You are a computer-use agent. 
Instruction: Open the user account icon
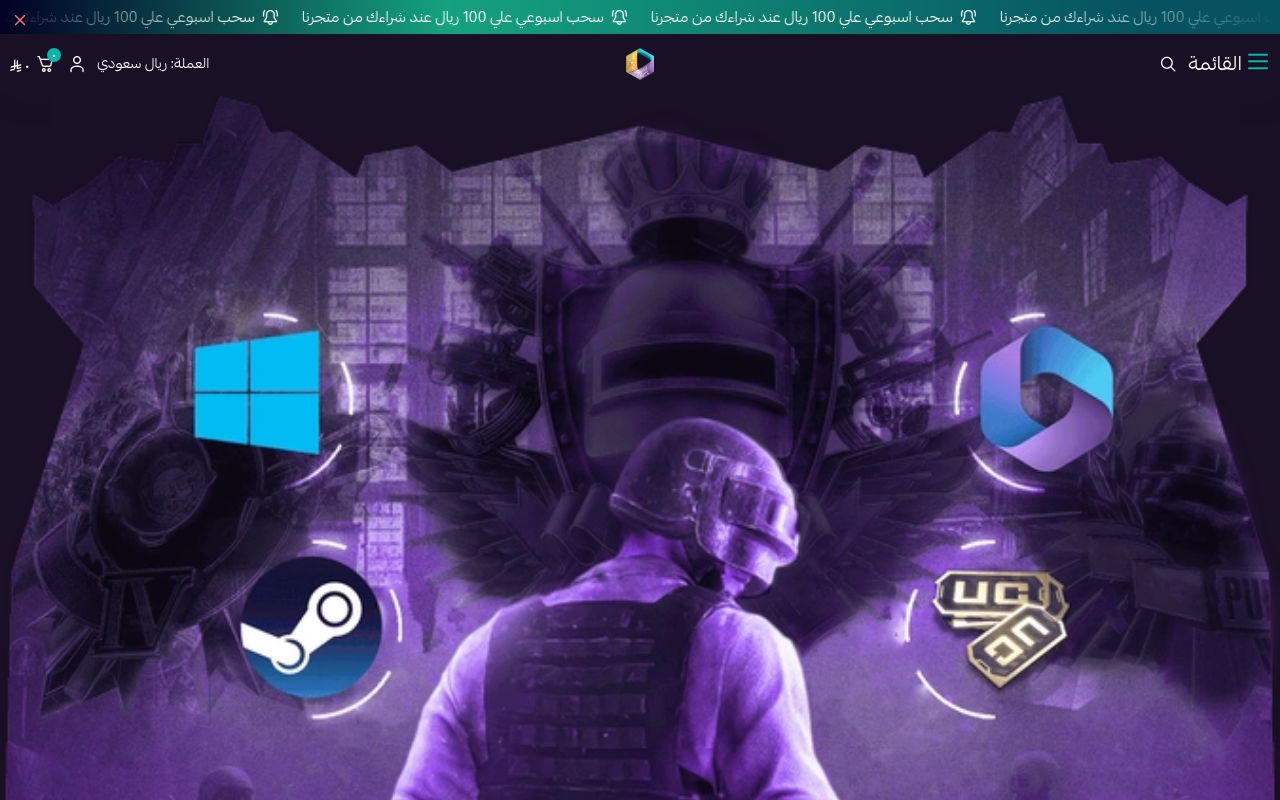(x=77, y=64)
